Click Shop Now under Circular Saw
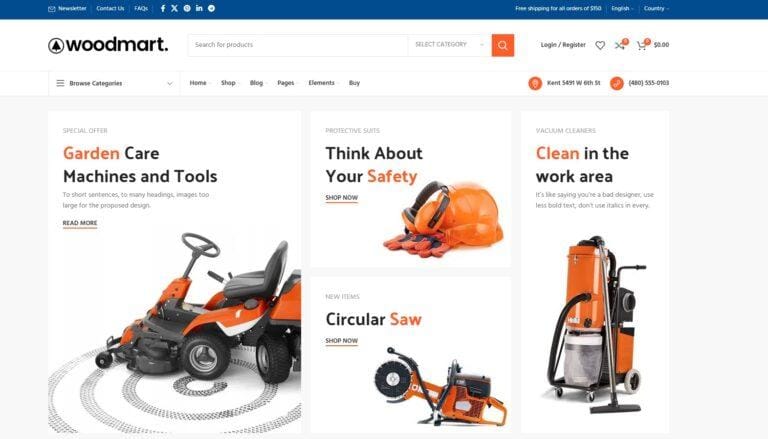Screen dimensions: 768x439 point(341,341)
